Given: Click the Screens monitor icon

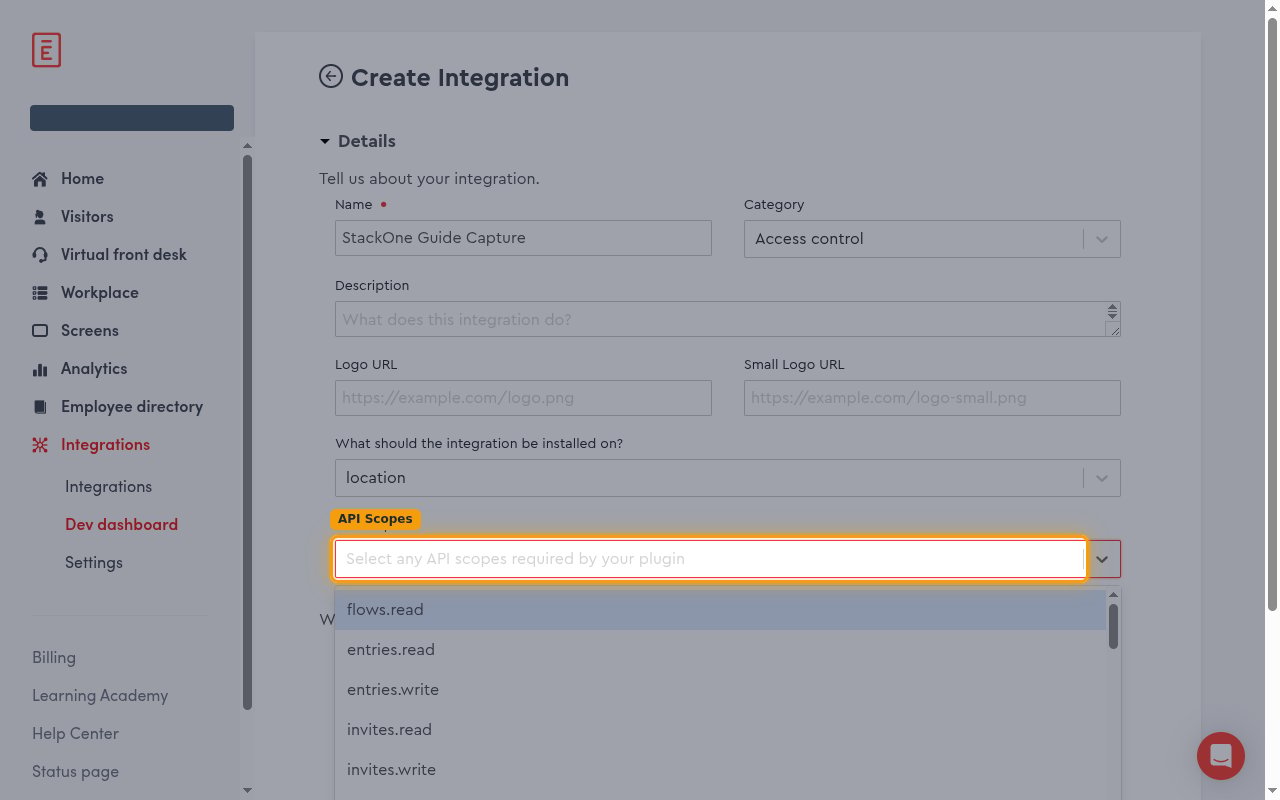Looking at the screenshot, I should (40, 331).
